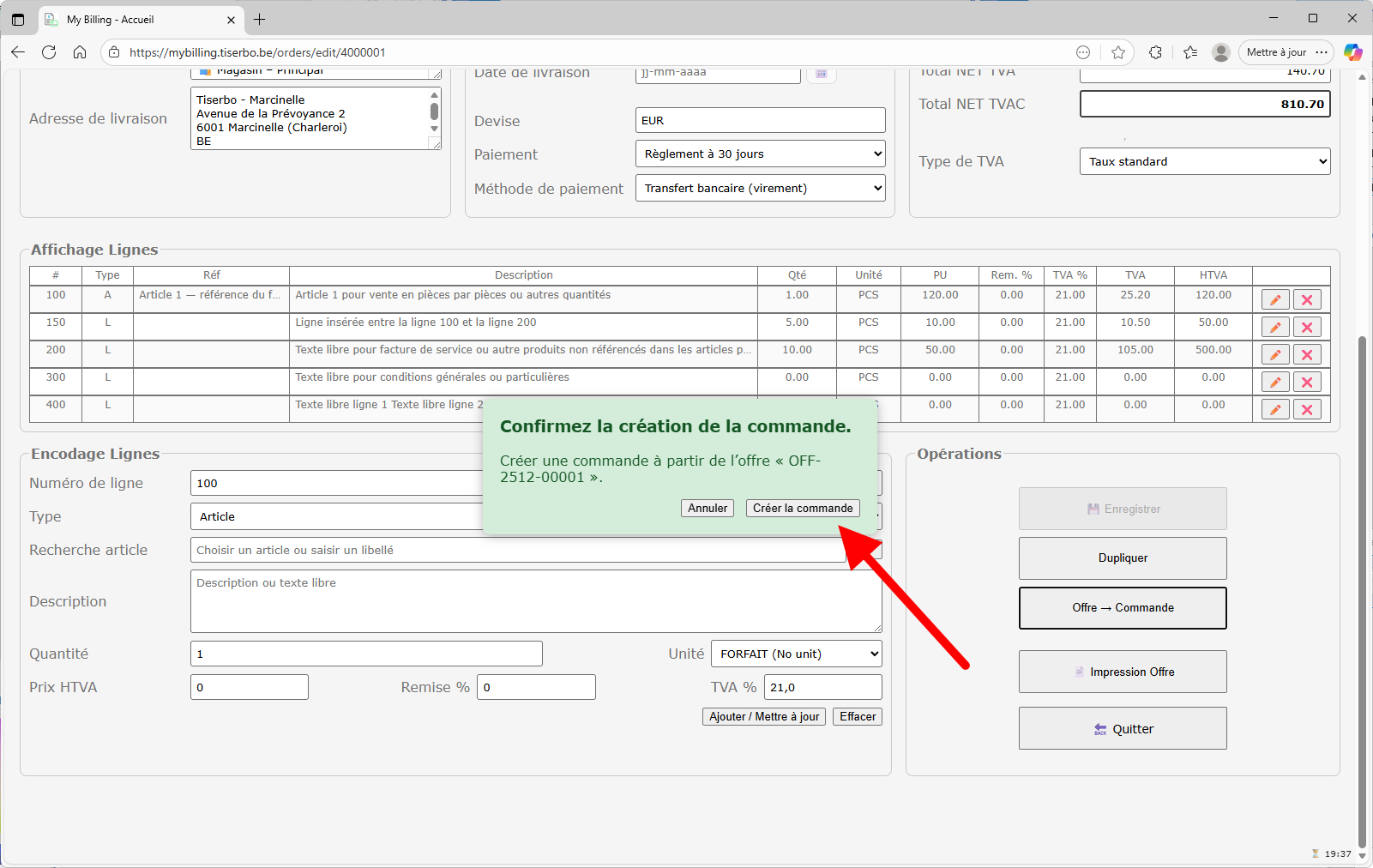Select the My Billing - Accueil tab

click(137, 20)
